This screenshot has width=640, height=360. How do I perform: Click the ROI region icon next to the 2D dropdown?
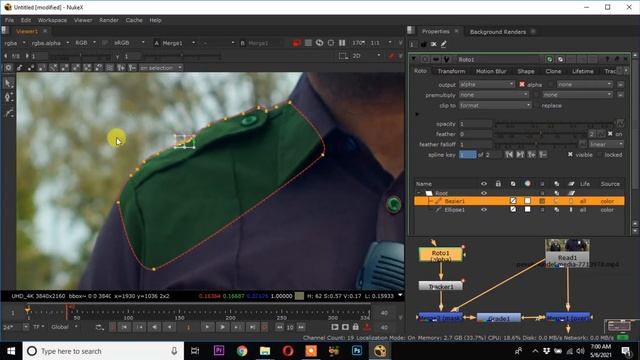point(343,56)
